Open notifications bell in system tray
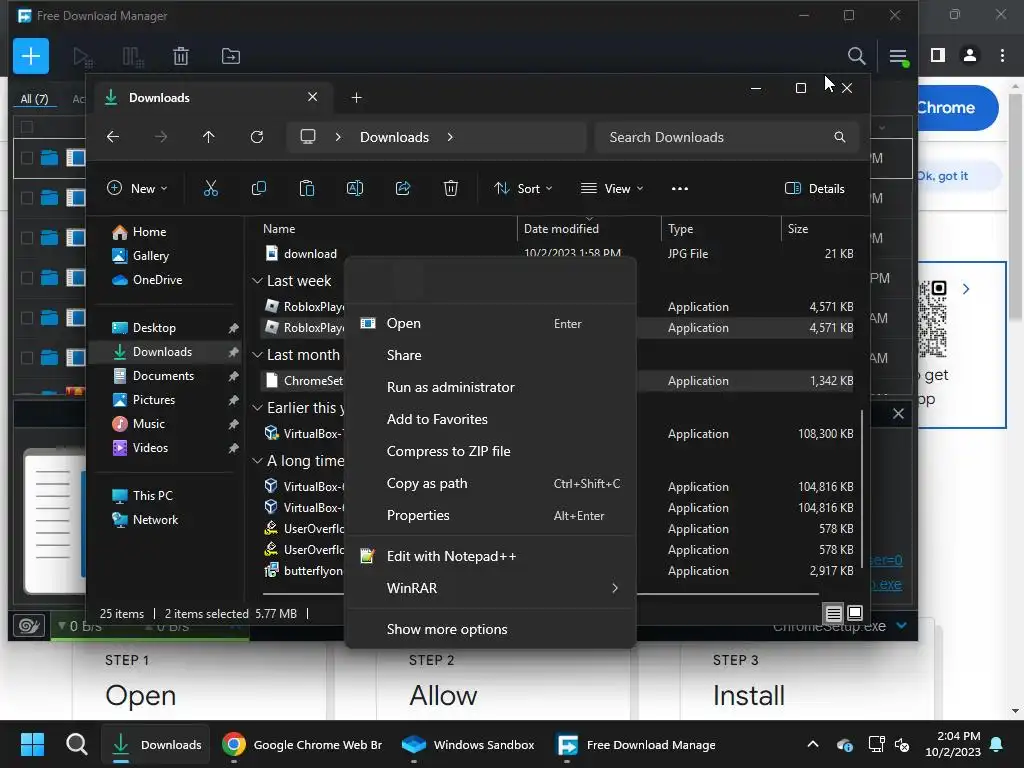Viewport: 1024px width, 768px height. (997, 744)
